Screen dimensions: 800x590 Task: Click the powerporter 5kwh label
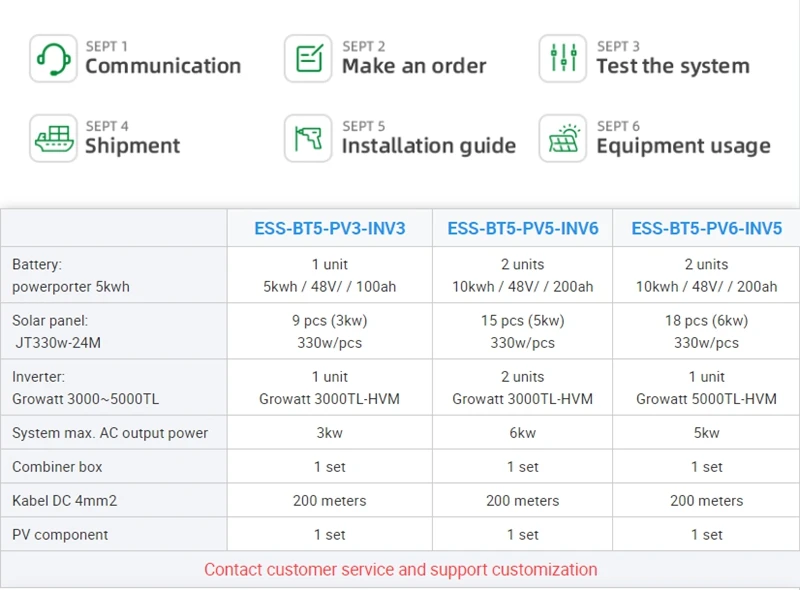[70, 287]
